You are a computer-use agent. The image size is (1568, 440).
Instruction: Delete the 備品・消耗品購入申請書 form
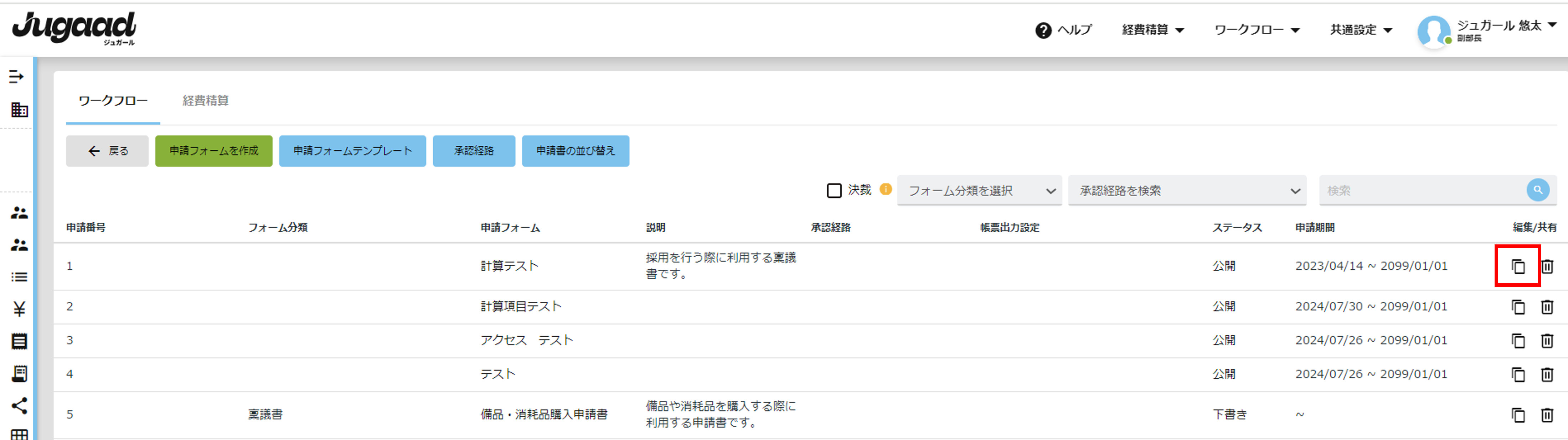(x=1547, y=415)
